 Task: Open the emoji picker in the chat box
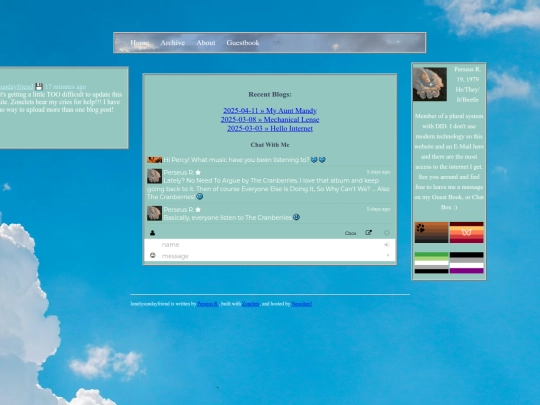(x=153, y=255)
